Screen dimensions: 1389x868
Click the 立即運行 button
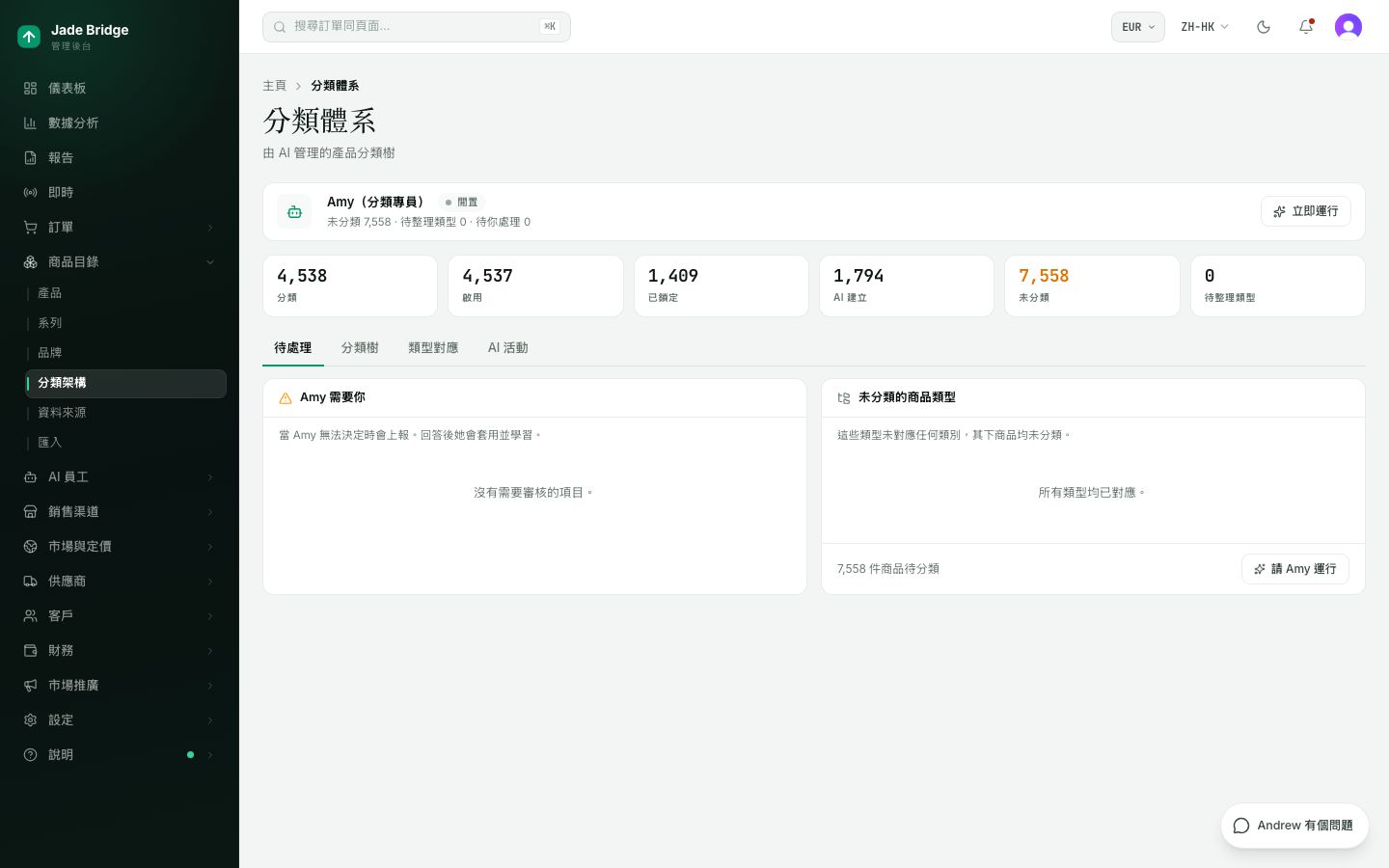[x=1306, y=211]
